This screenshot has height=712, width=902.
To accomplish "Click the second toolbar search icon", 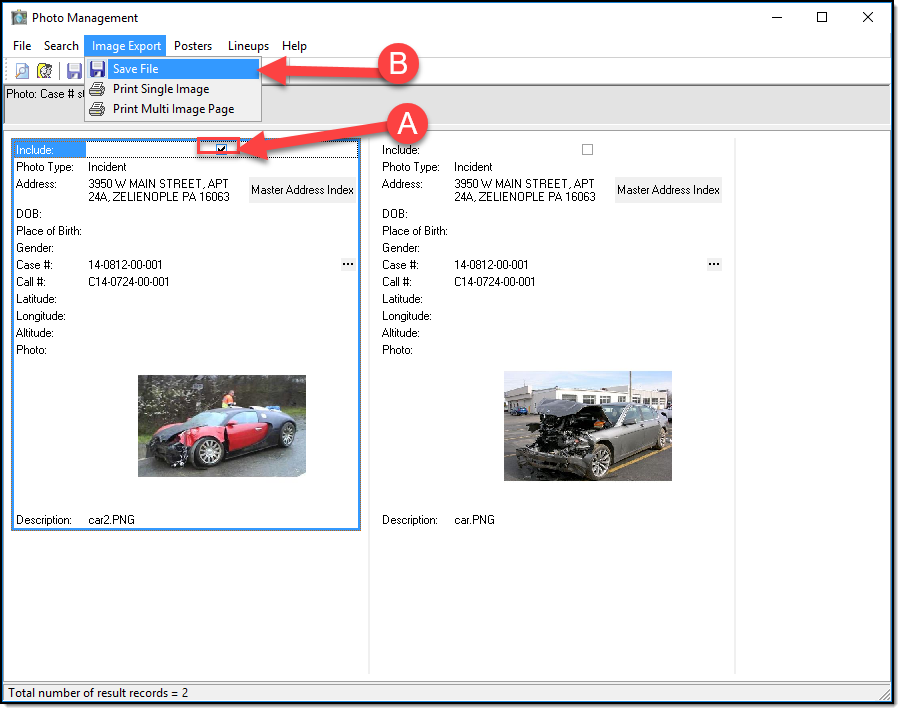I will click(45, 71).
